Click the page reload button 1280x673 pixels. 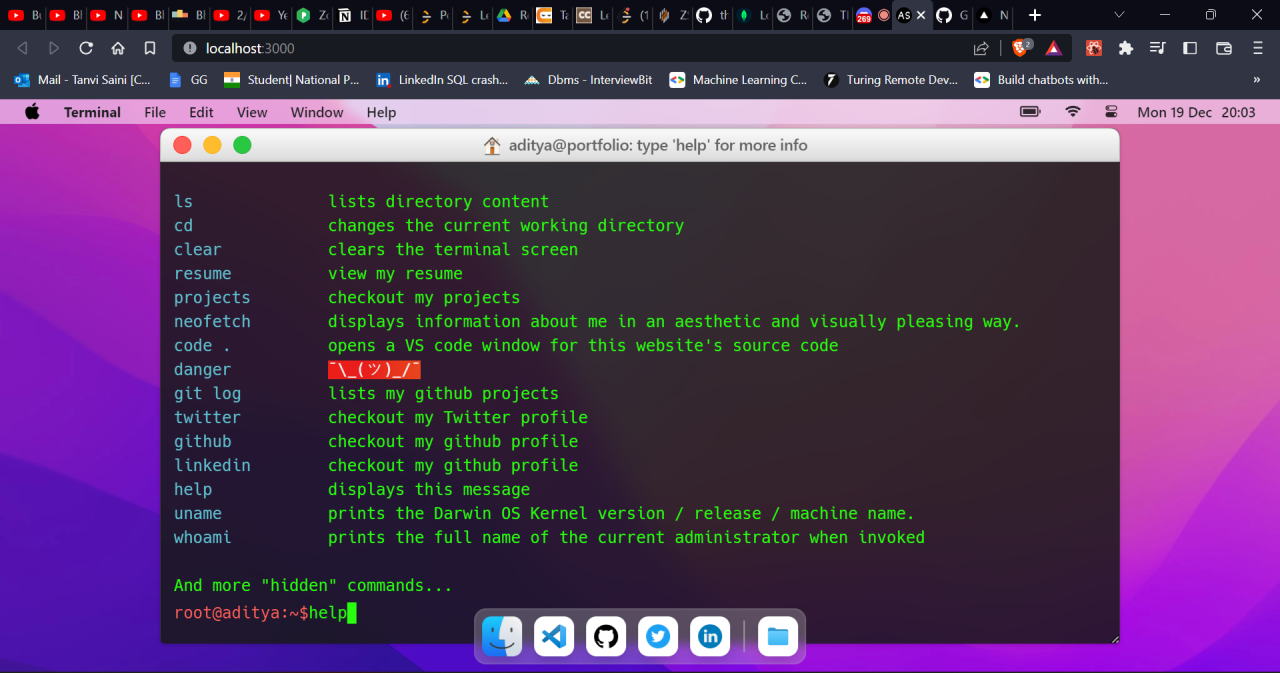pos(85,47)
